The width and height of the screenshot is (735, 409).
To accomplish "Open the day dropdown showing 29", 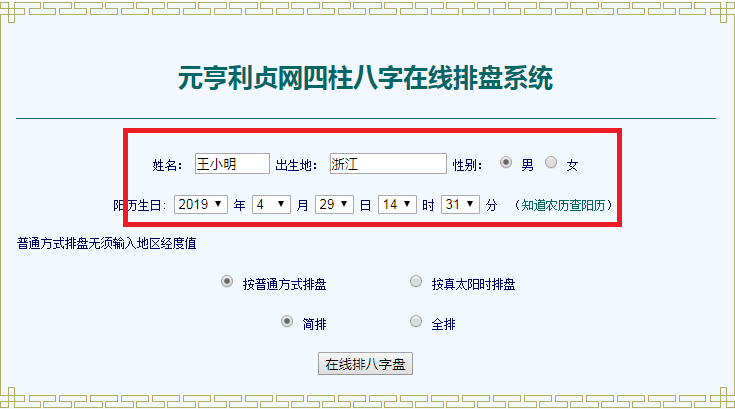I will pos(334,205).
